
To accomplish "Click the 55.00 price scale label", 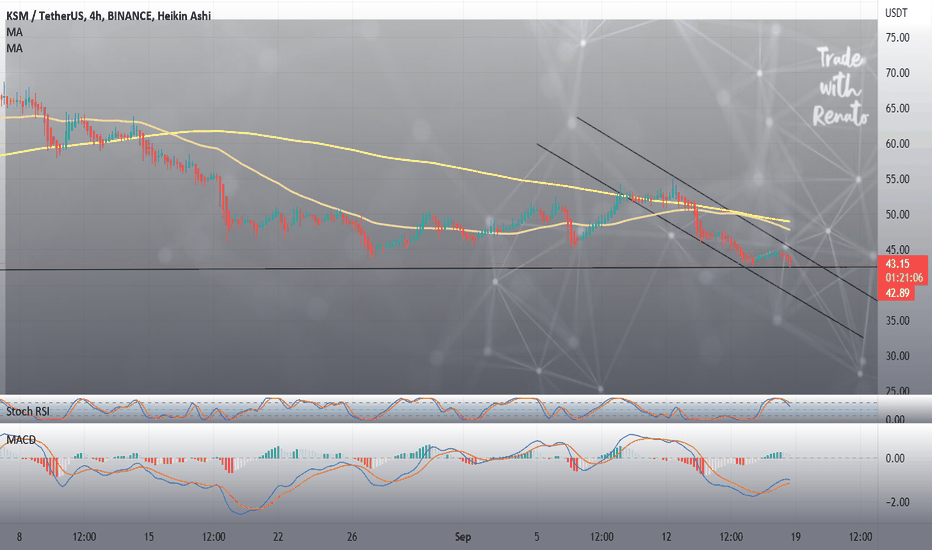I will coord(898,179).
